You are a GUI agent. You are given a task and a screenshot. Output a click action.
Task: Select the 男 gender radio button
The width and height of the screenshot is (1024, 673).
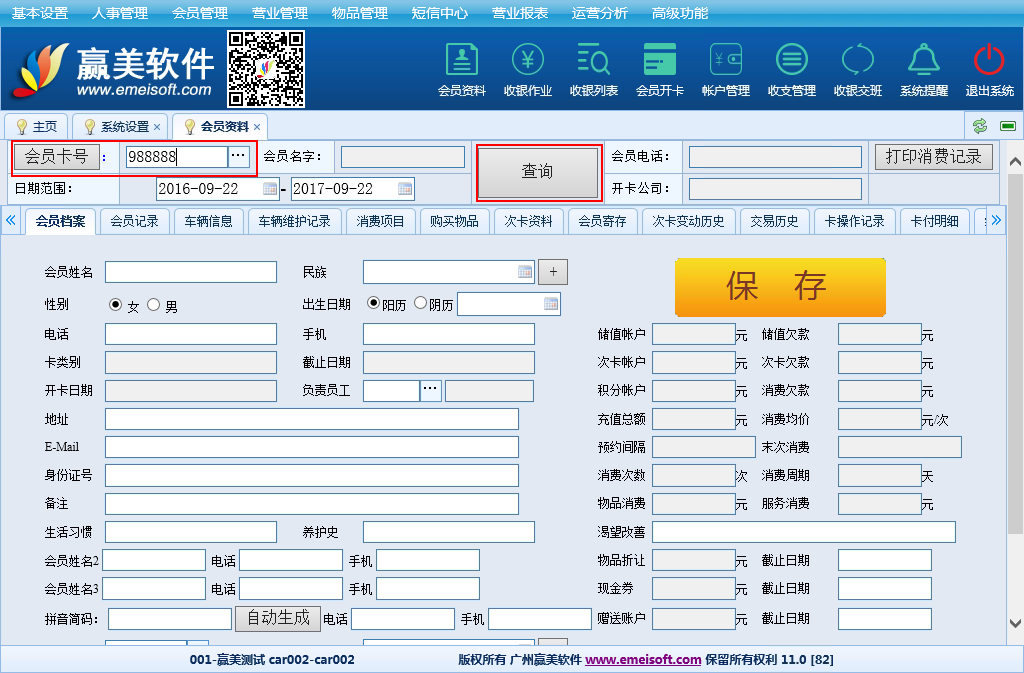tap(153, 304)
